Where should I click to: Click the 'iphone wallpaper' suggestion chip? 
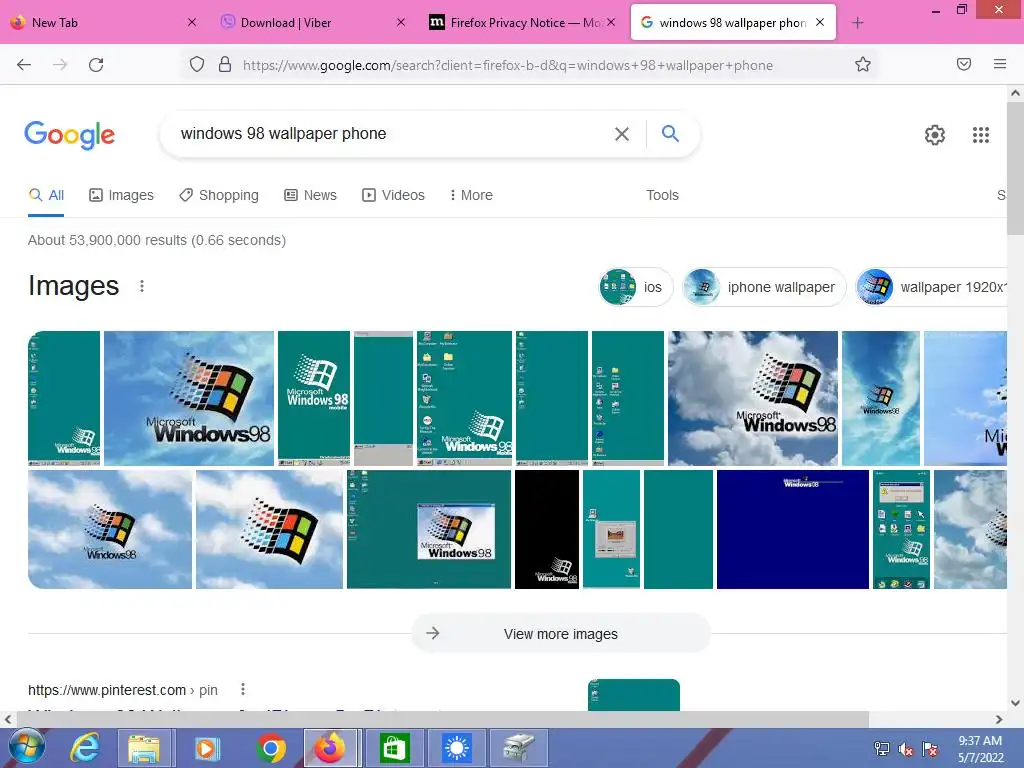(x=764, y=287)
